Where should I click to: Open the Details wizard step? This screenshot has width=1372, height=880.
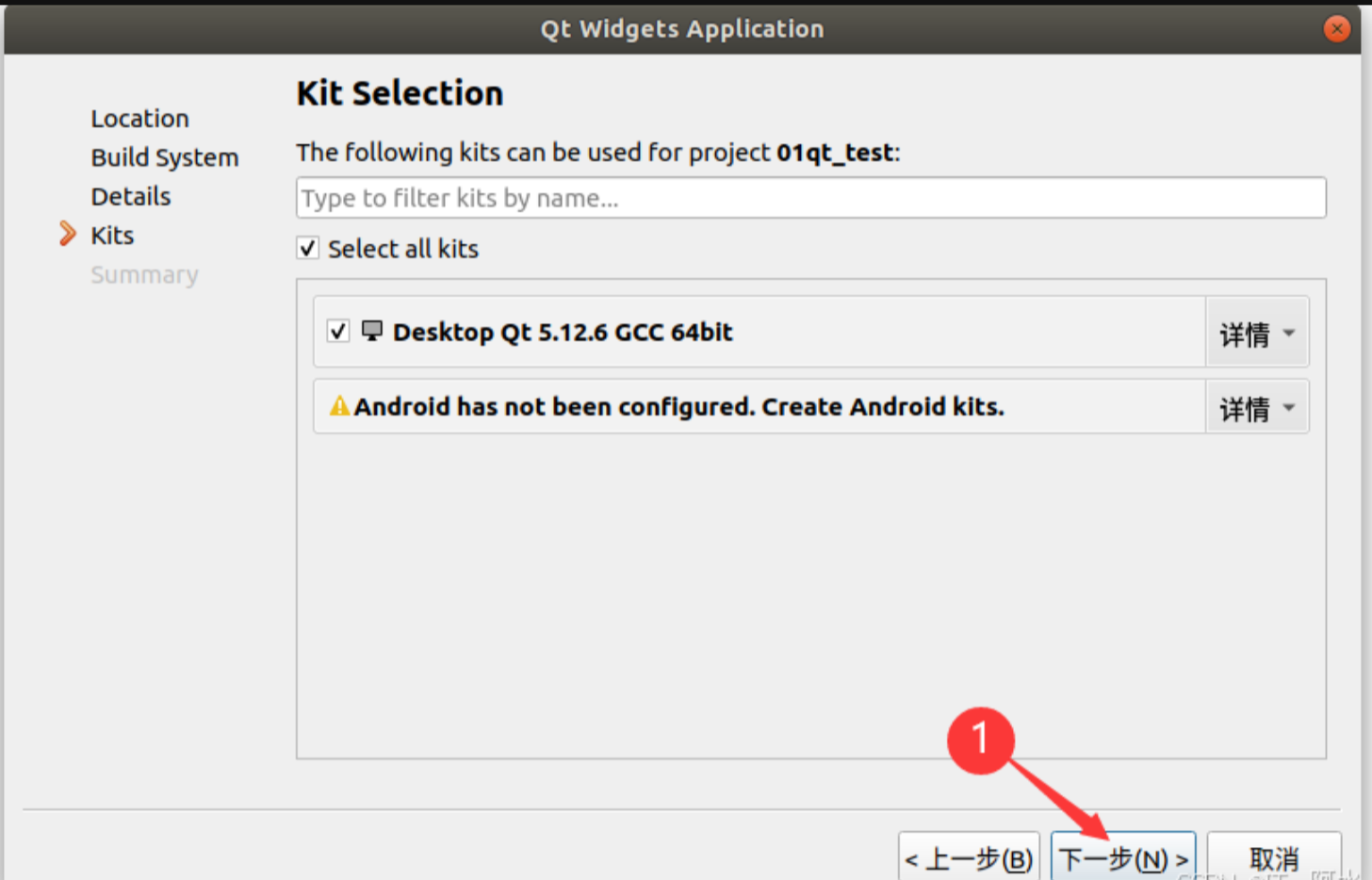coord(130,196)
